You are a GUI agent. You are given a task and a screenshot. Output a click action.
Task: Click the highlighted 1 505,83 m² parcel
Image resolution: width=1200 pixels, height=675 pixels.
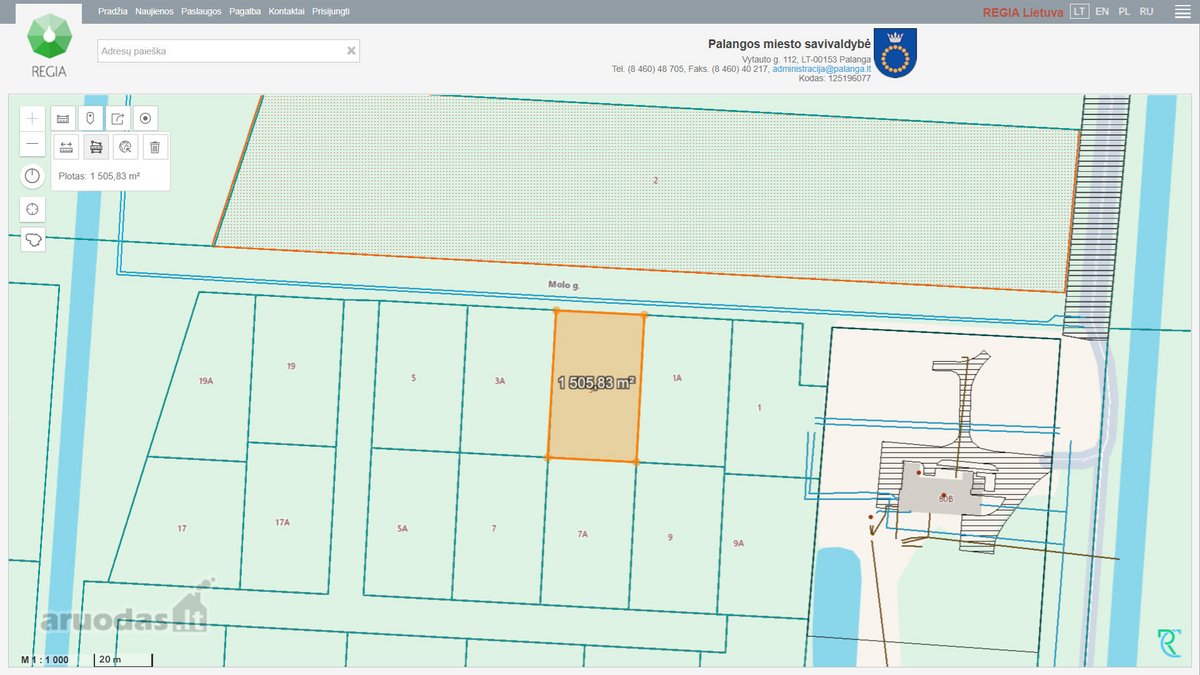pos(597,387)
